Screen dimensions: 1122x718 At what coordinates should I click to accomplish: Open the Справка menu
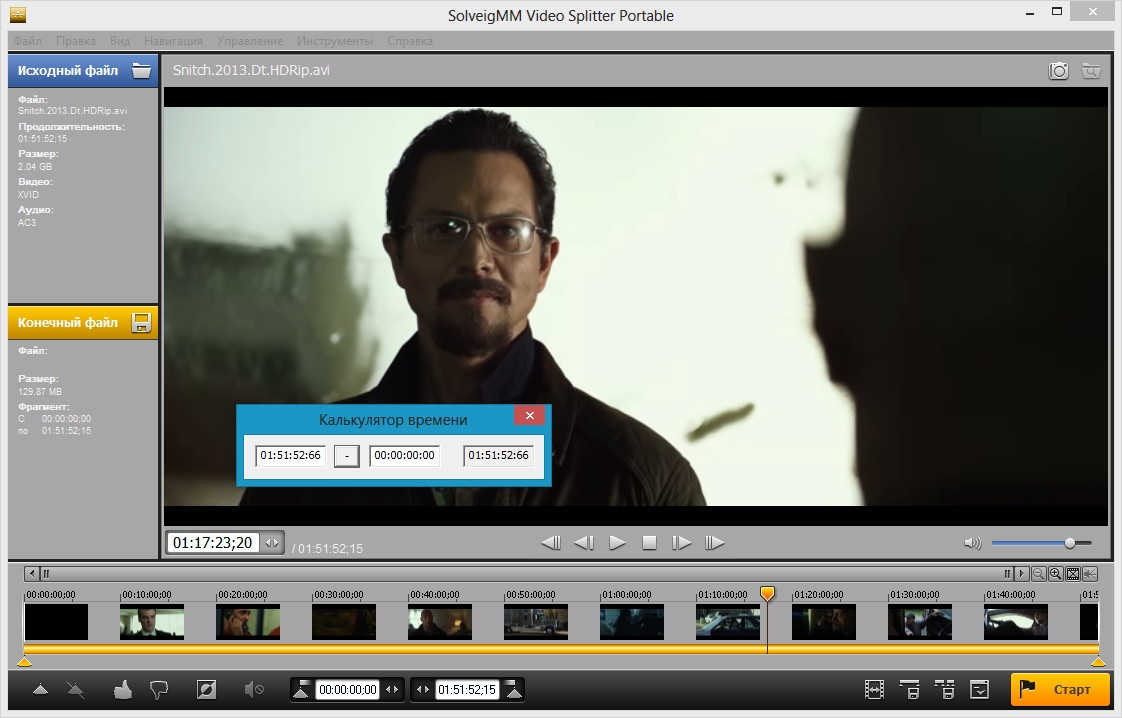click(410, 41)
